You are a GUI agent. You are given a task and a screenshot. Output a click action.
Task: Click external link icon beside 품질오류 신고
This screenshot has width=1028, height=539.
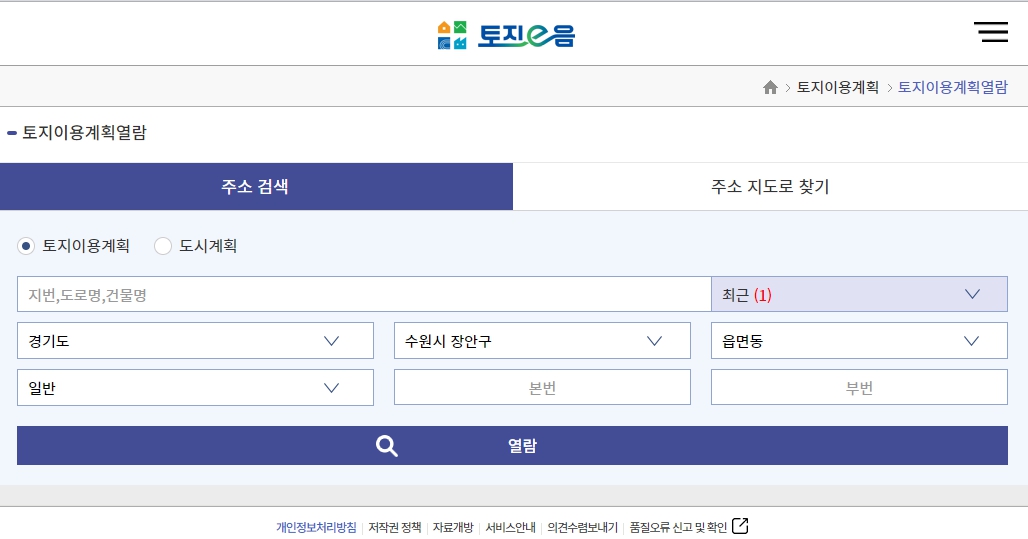(x=740, y=526)
